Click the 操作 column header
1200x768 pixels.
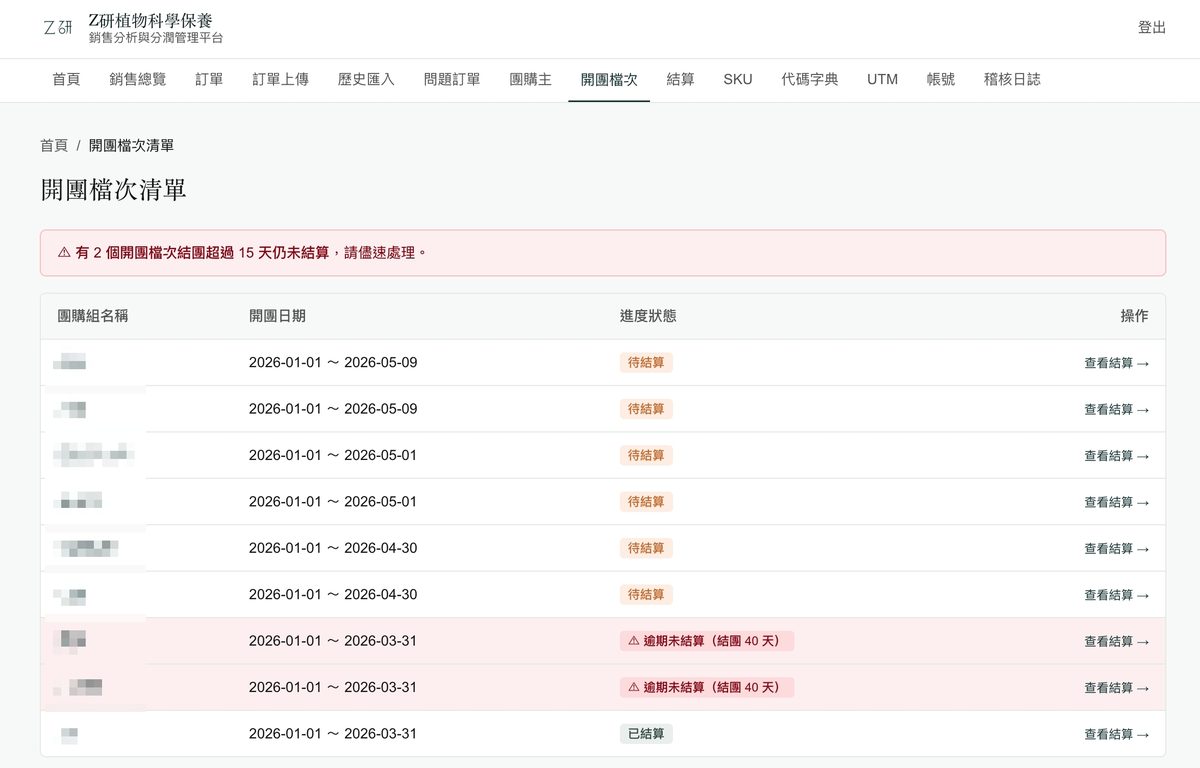1134,316
